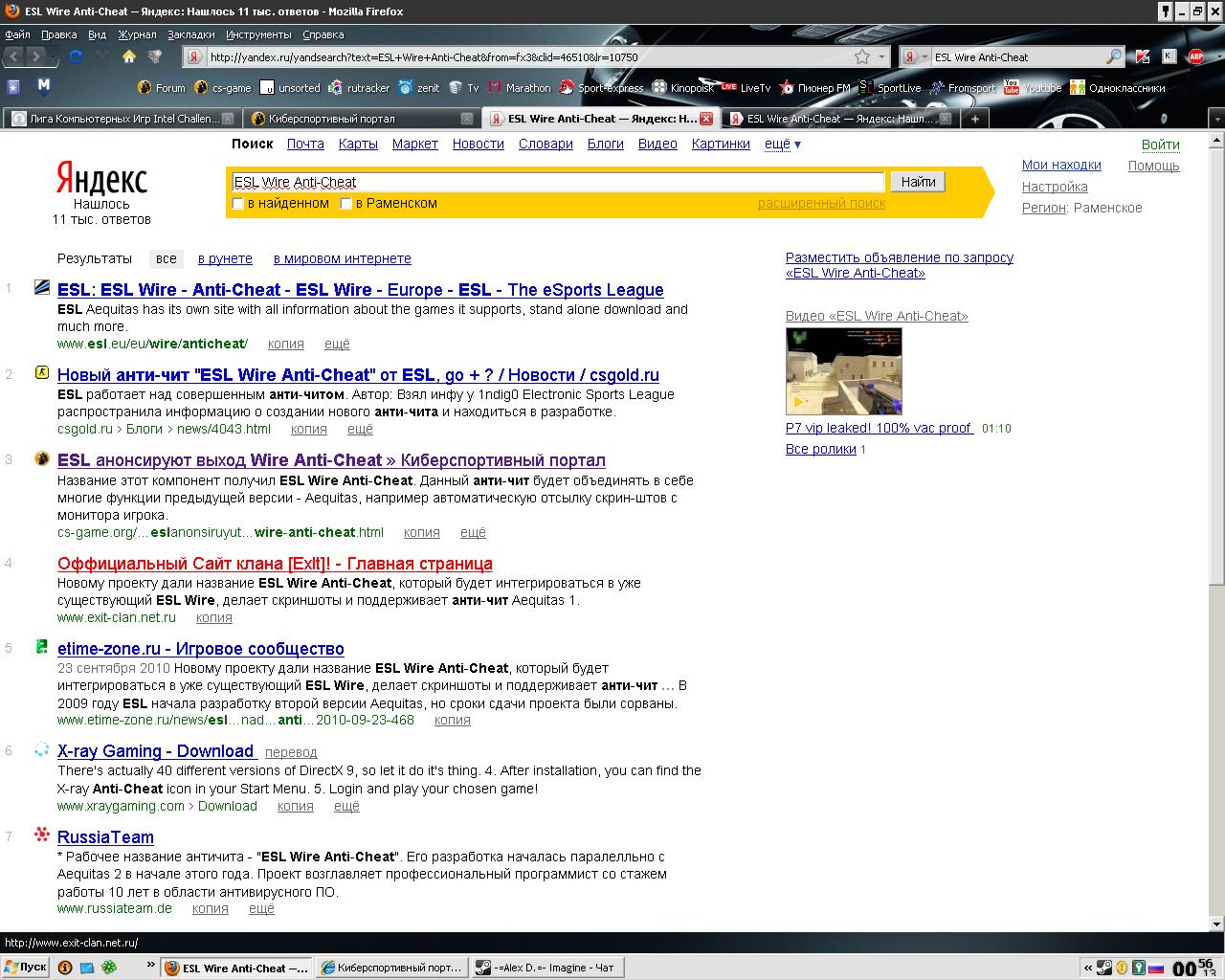Open the Youtube bookmark

pyautogui.click(x=1033, y=87)
